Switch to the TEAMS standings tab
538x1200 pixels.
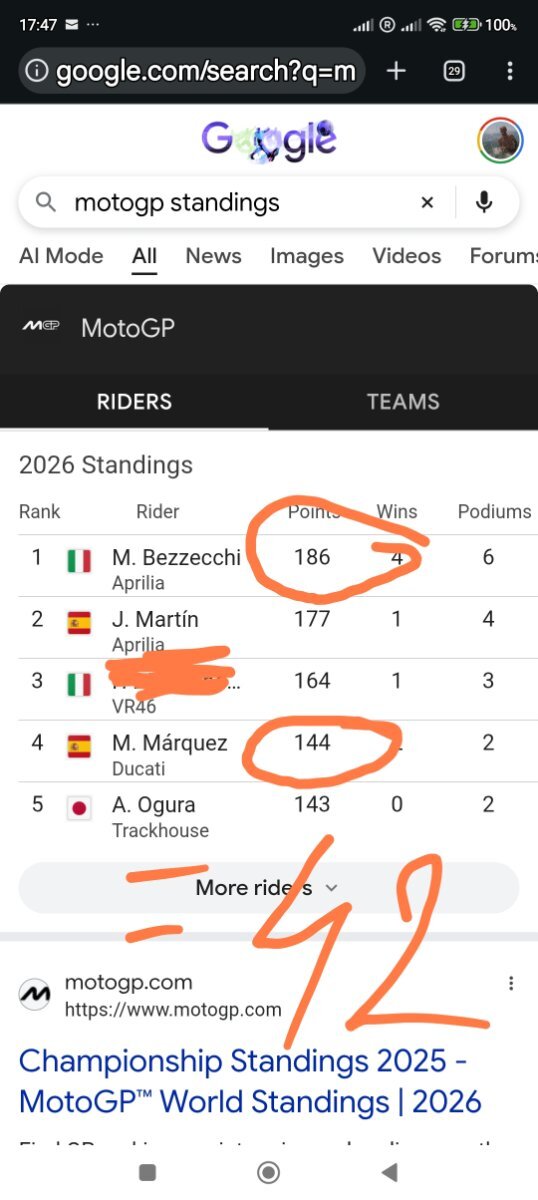point(403,402)
